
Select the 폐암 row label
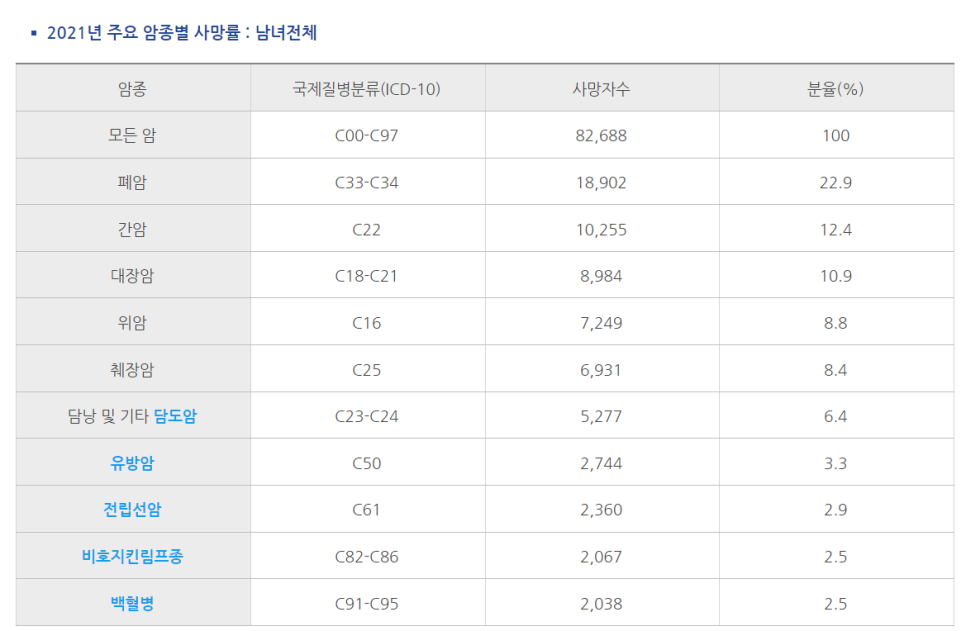(x=132, y=182)
